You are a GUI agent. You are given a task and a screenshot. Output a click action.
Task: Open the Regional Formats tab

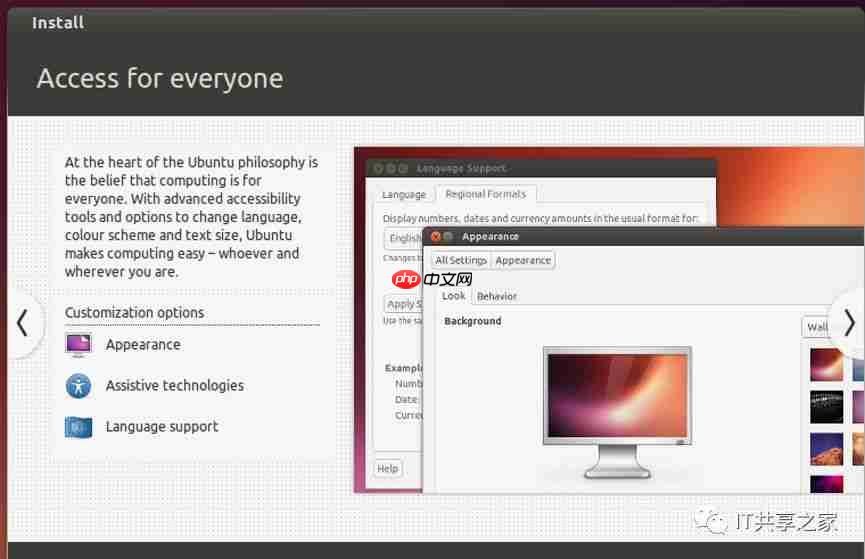click(x=485, y=194)
